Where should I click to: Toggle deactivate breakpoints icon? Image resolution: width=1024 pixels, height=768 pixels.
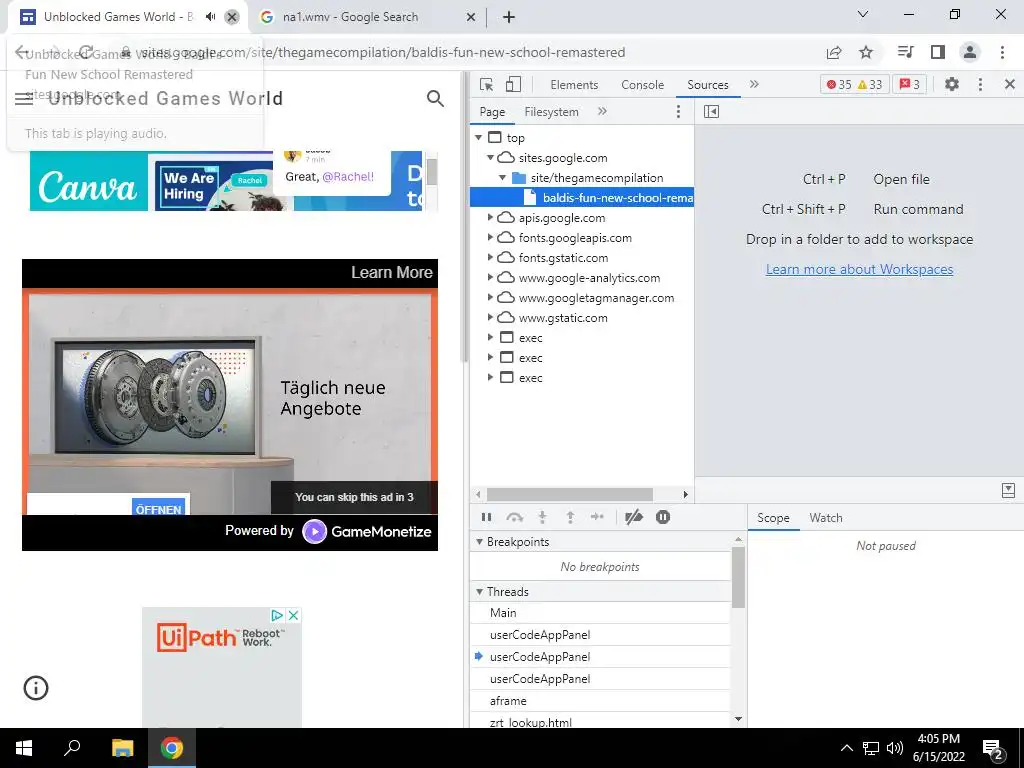(x=633, y=517)
